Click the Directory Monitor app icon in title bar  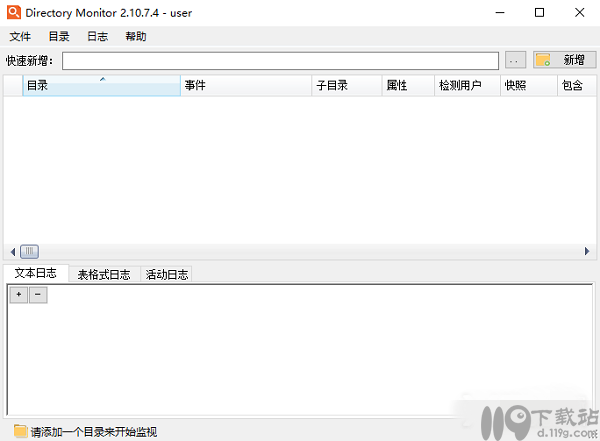(x=14, y=12)
